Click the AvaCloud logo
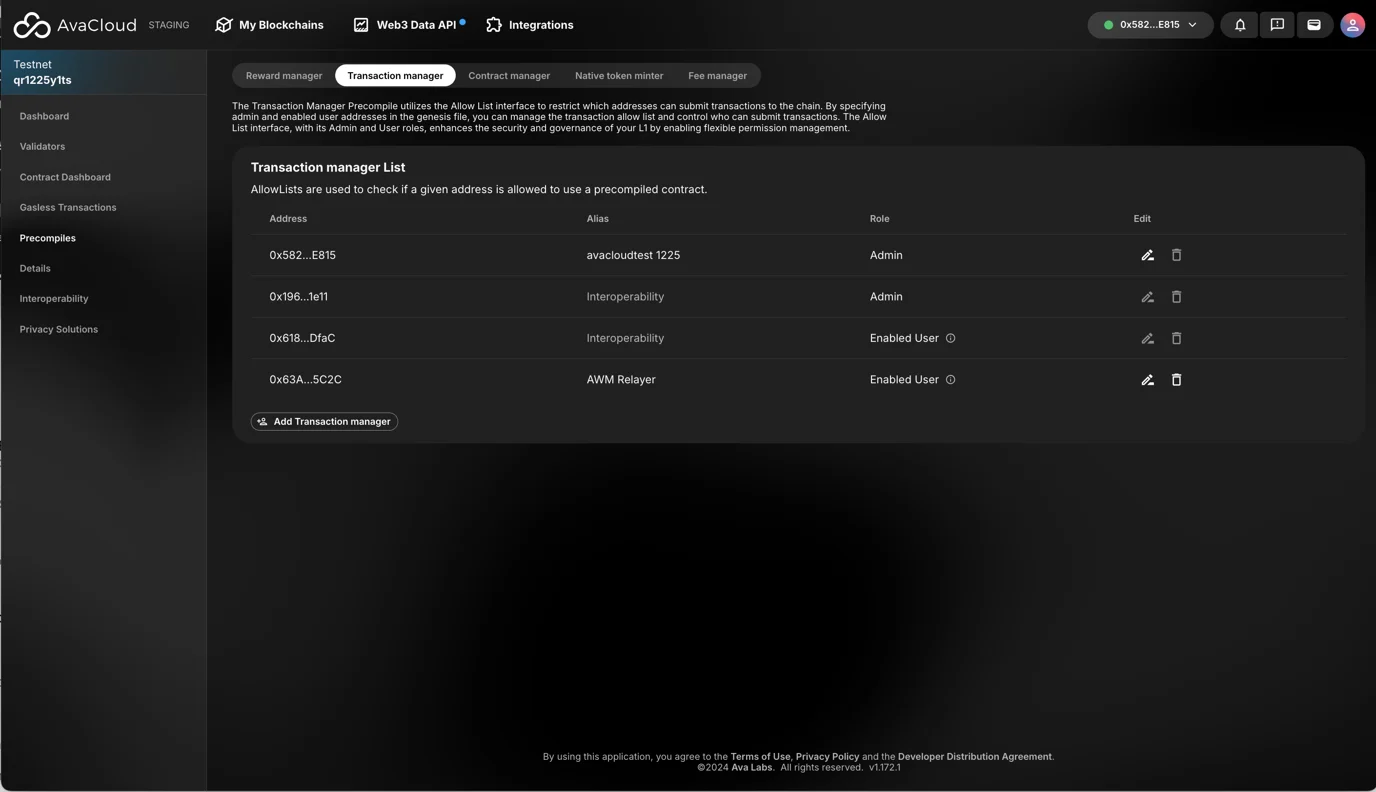The width and height of the screenshot is (1376, 792). click(75, 25)
